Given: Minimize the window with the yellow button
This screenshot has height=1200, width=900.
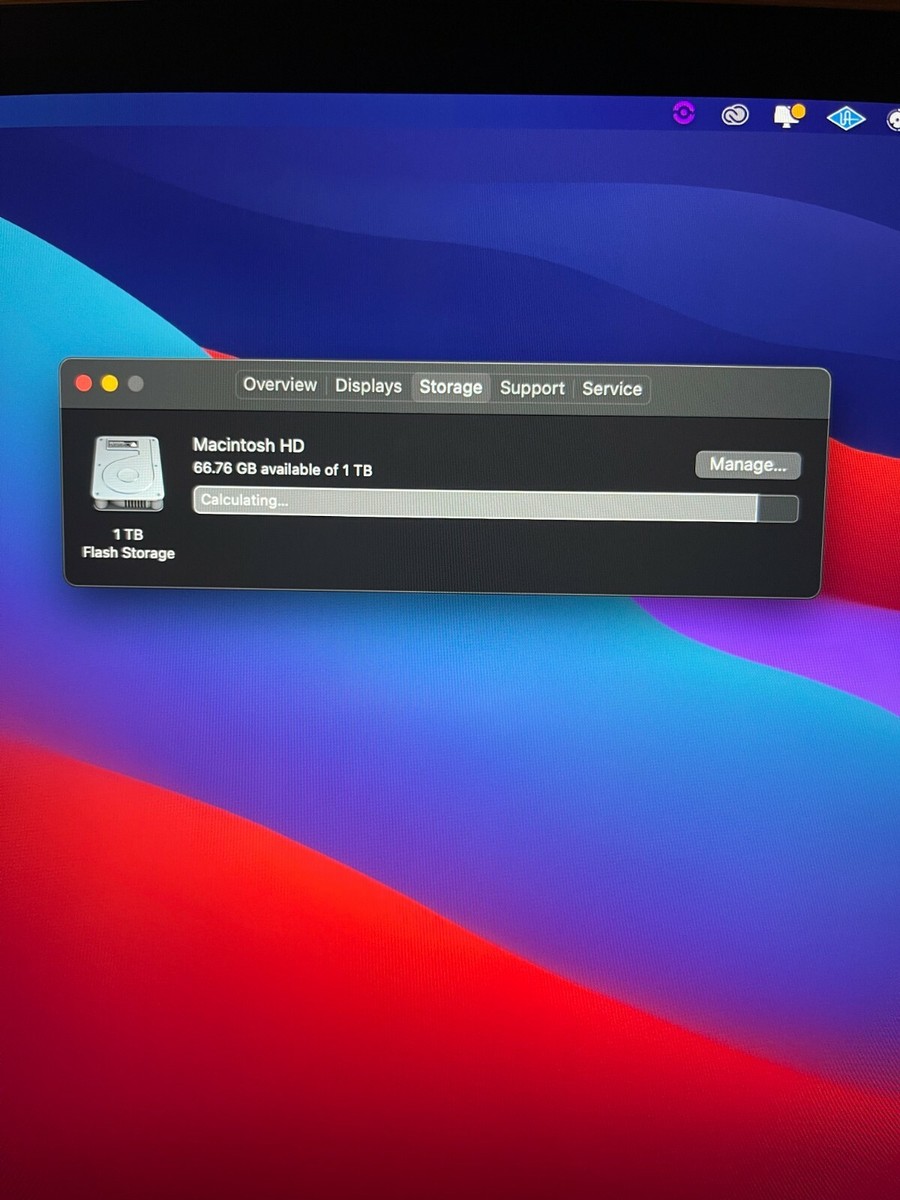Looking at the screenshot, I should click(110, 383).
